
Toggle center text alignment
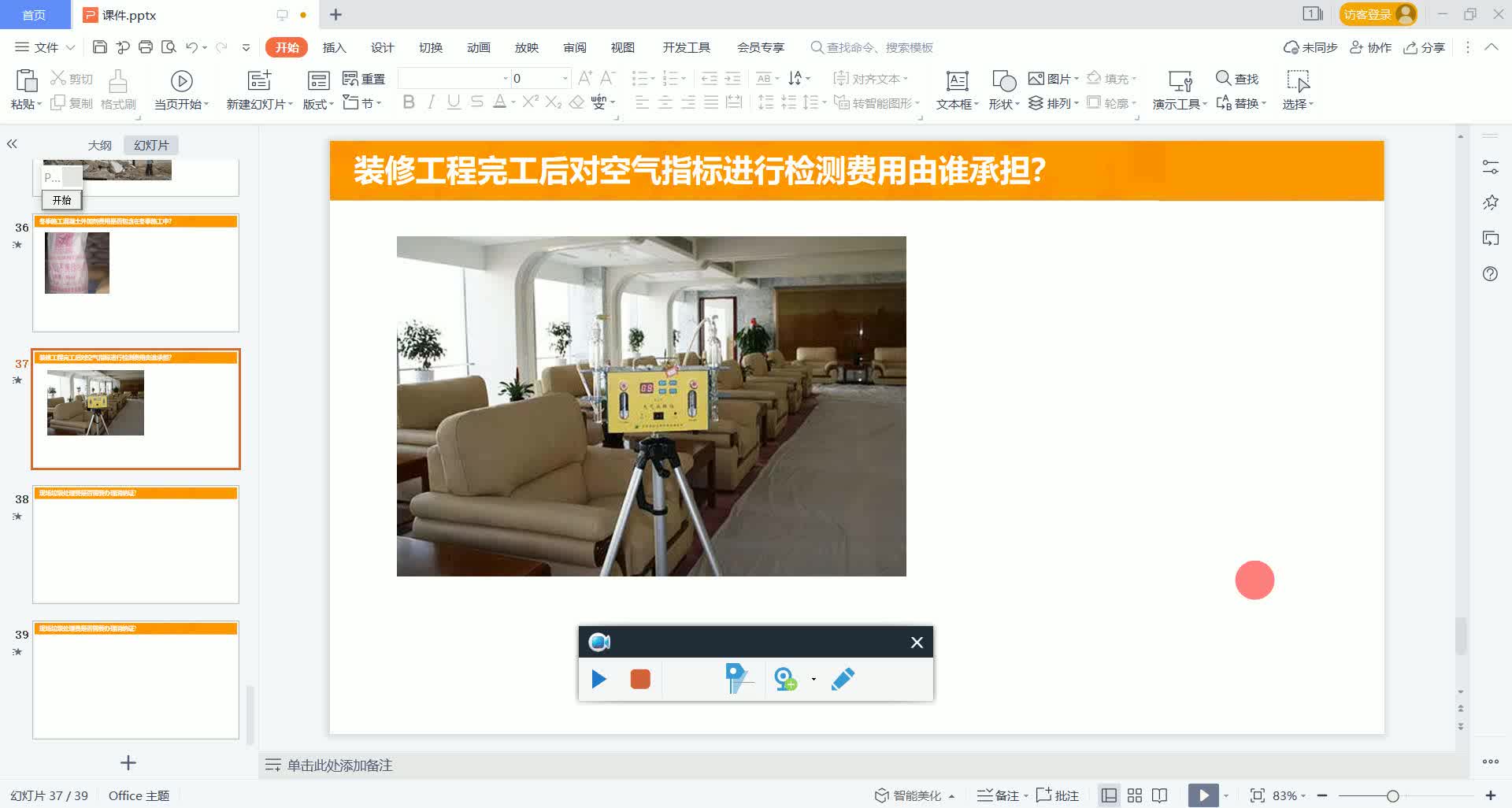pos(665,102)
